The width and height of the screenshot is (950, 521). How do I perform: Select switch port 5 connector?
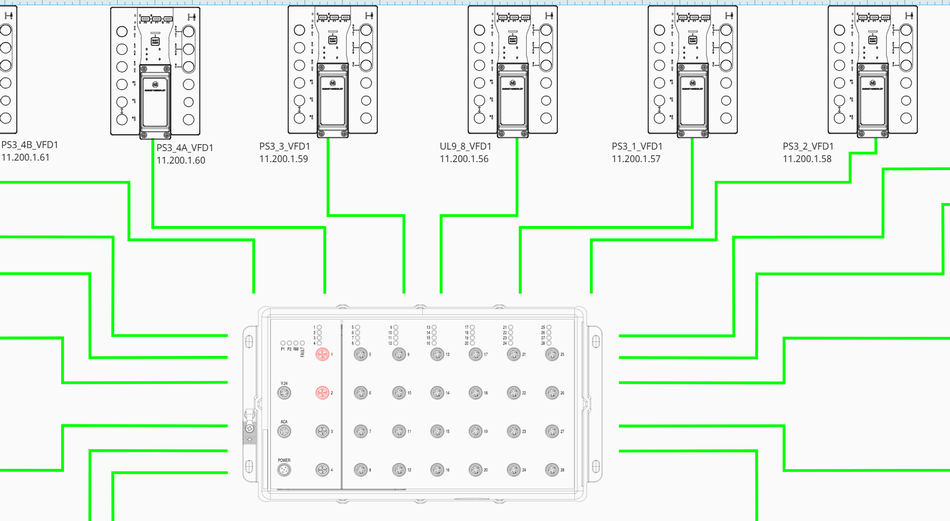click(360, 355)
